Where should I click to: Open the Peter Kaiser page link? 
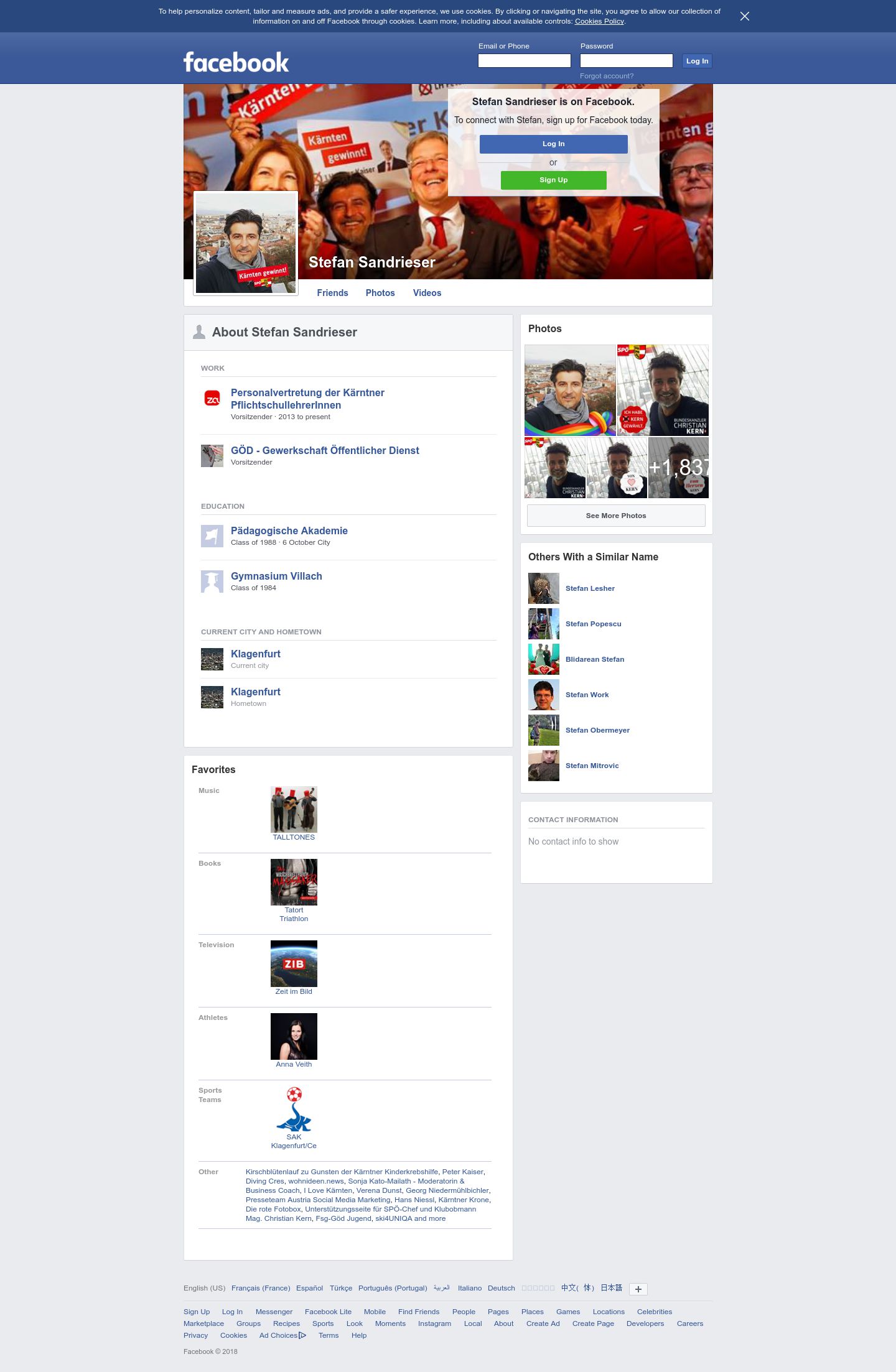point(462,1172)
